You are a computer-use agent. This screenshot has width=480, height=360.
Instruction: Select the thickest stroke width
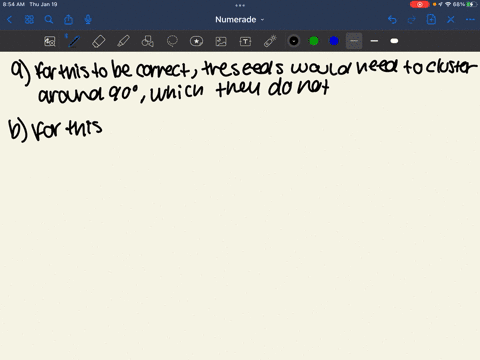click(x=394, y=41)
